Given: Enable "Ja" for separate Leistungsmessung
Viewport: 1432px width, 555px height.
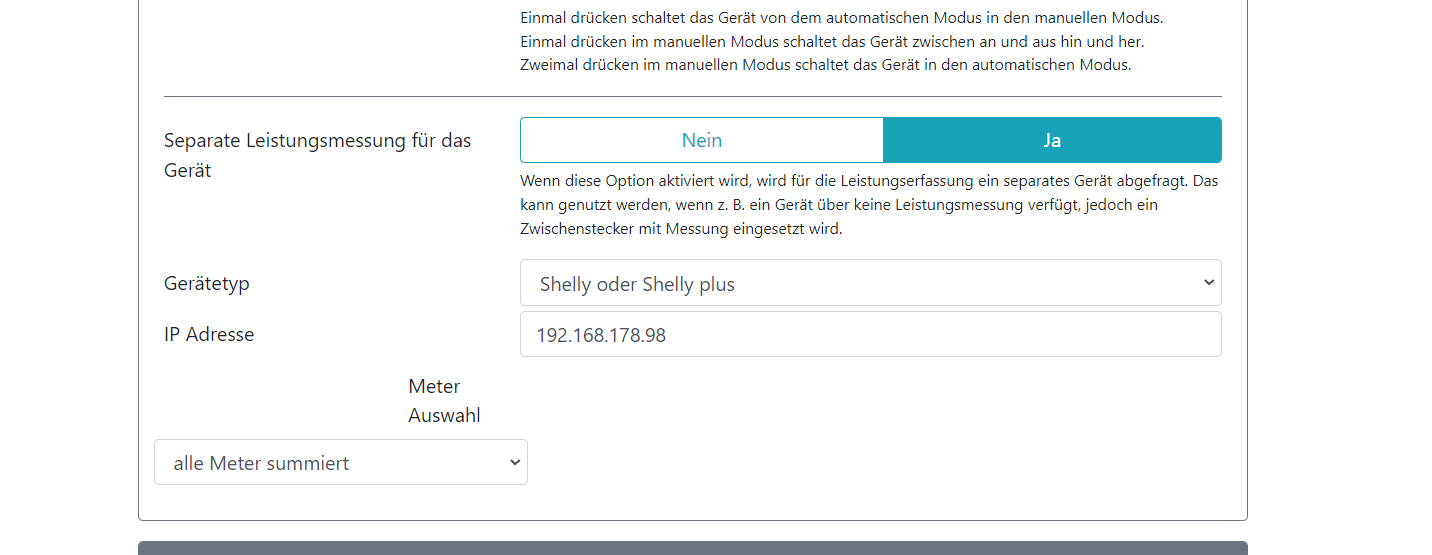Looking at the screenshot, I should (x=1052, y=140).
